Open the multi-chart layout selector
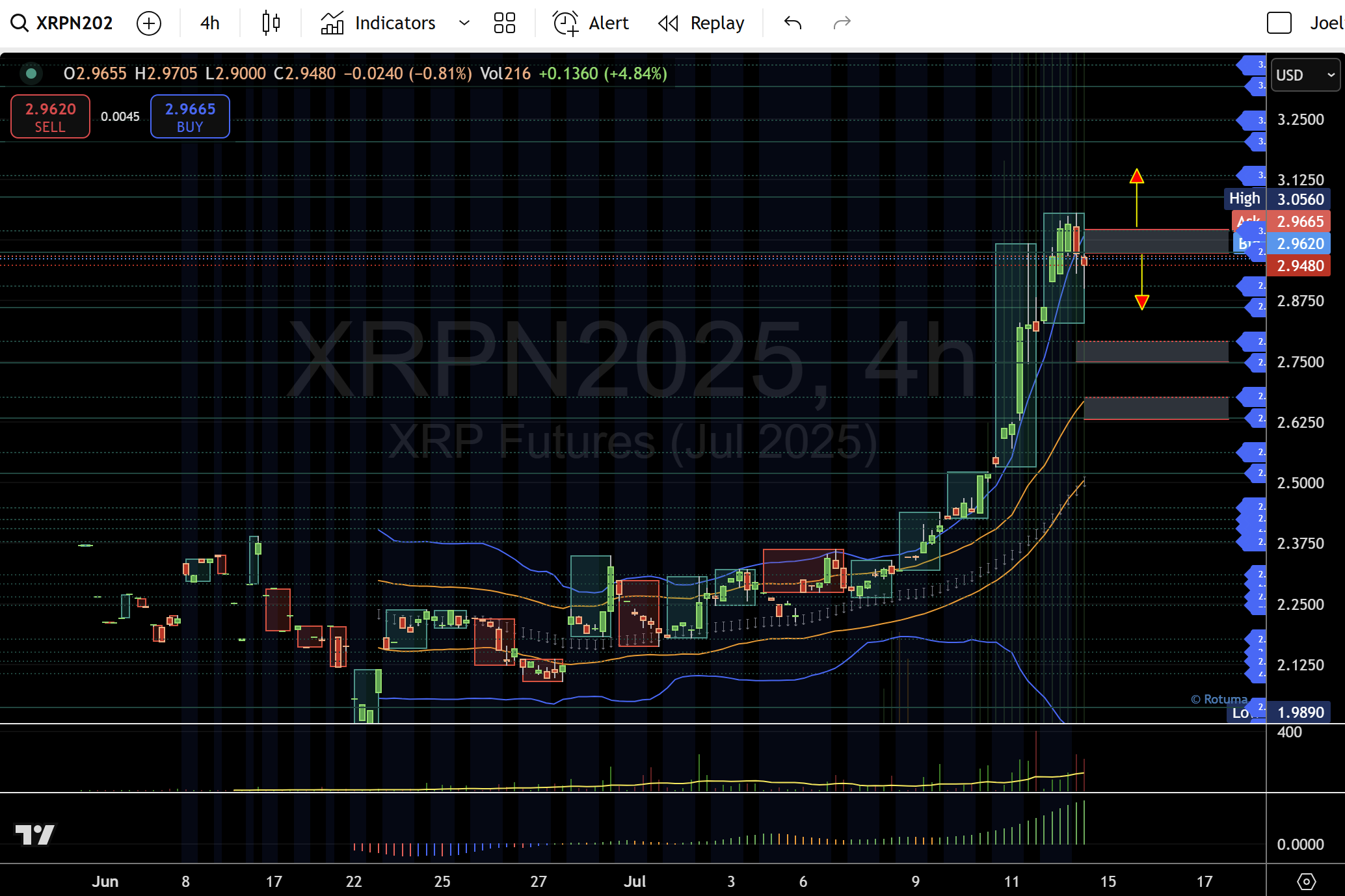Image resolution: width=1345 pixels, height=896 pixels. tap(504, 23)
